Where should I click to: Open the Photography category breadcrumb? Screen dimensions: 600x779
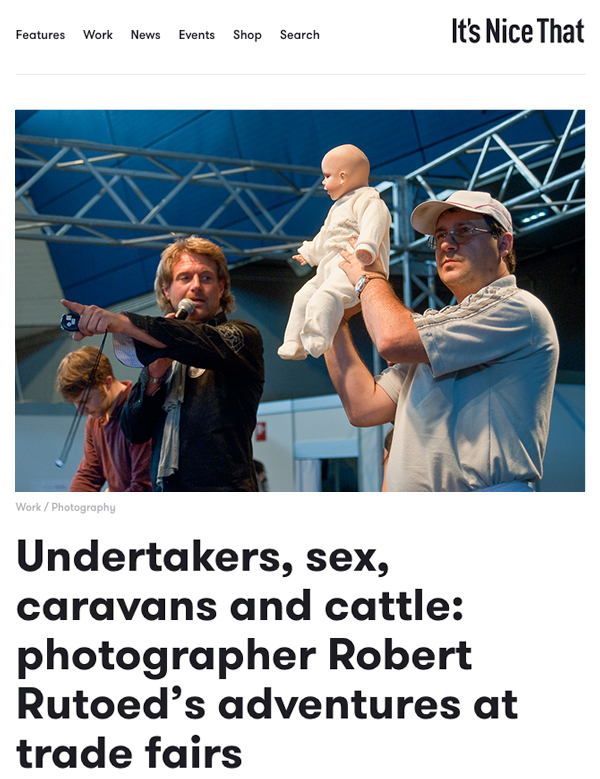83,507
